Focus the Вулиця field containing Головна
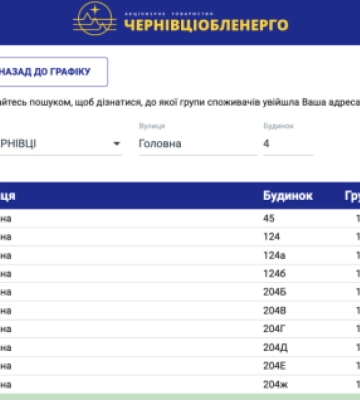This screenshot has height=400, width=360. pos(198,144)
